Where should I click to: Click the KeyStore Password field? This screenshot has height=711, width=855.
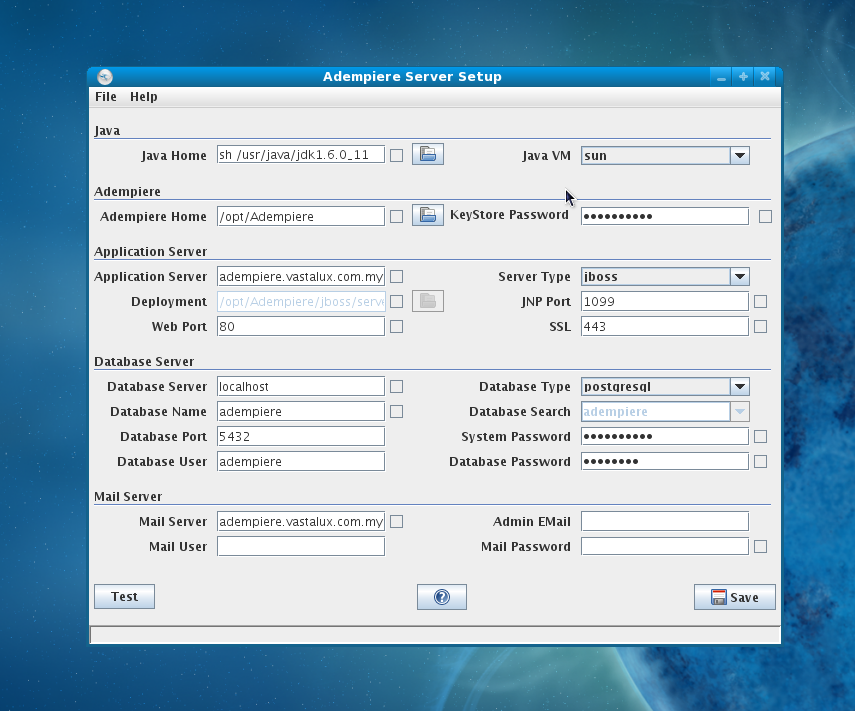pyautogui.click(x=665, y=216)
